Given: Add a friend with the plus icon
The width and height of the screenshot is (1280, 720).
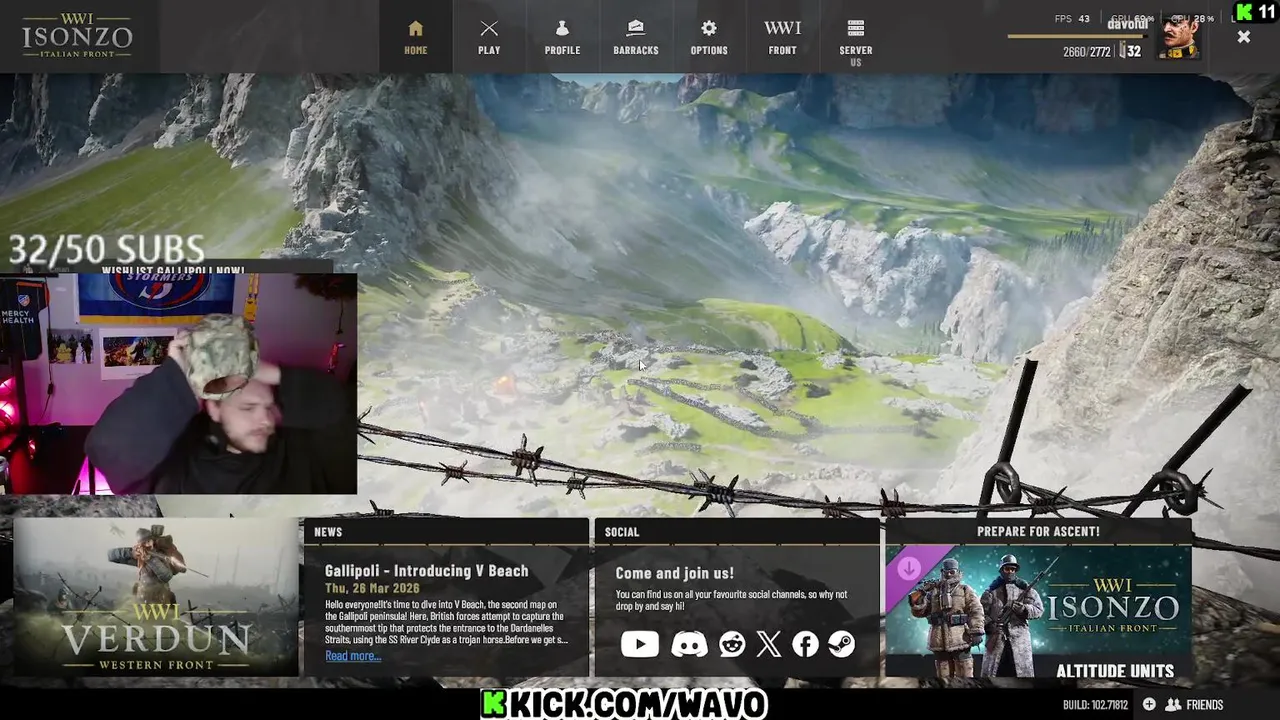Looking at the screenshot, I should click(x=1149, y=705).
